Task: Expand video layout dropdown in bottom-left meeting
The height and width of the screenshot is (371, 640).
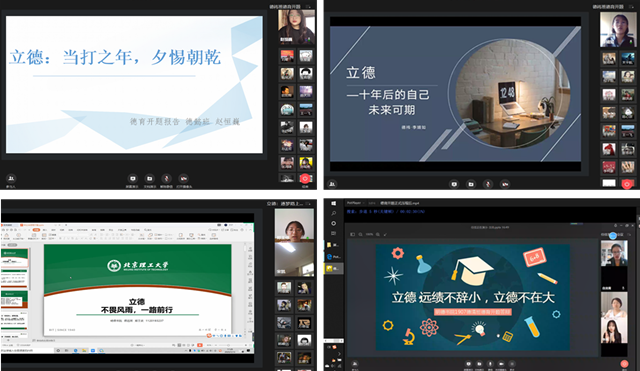Action: tap(309, 203)
